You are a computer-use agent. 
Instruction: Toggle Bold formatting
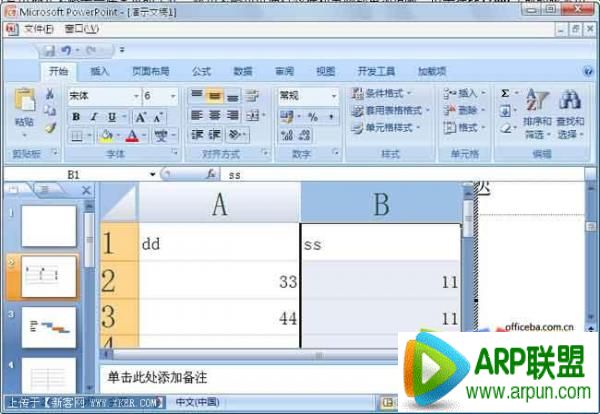click(76, 117)
